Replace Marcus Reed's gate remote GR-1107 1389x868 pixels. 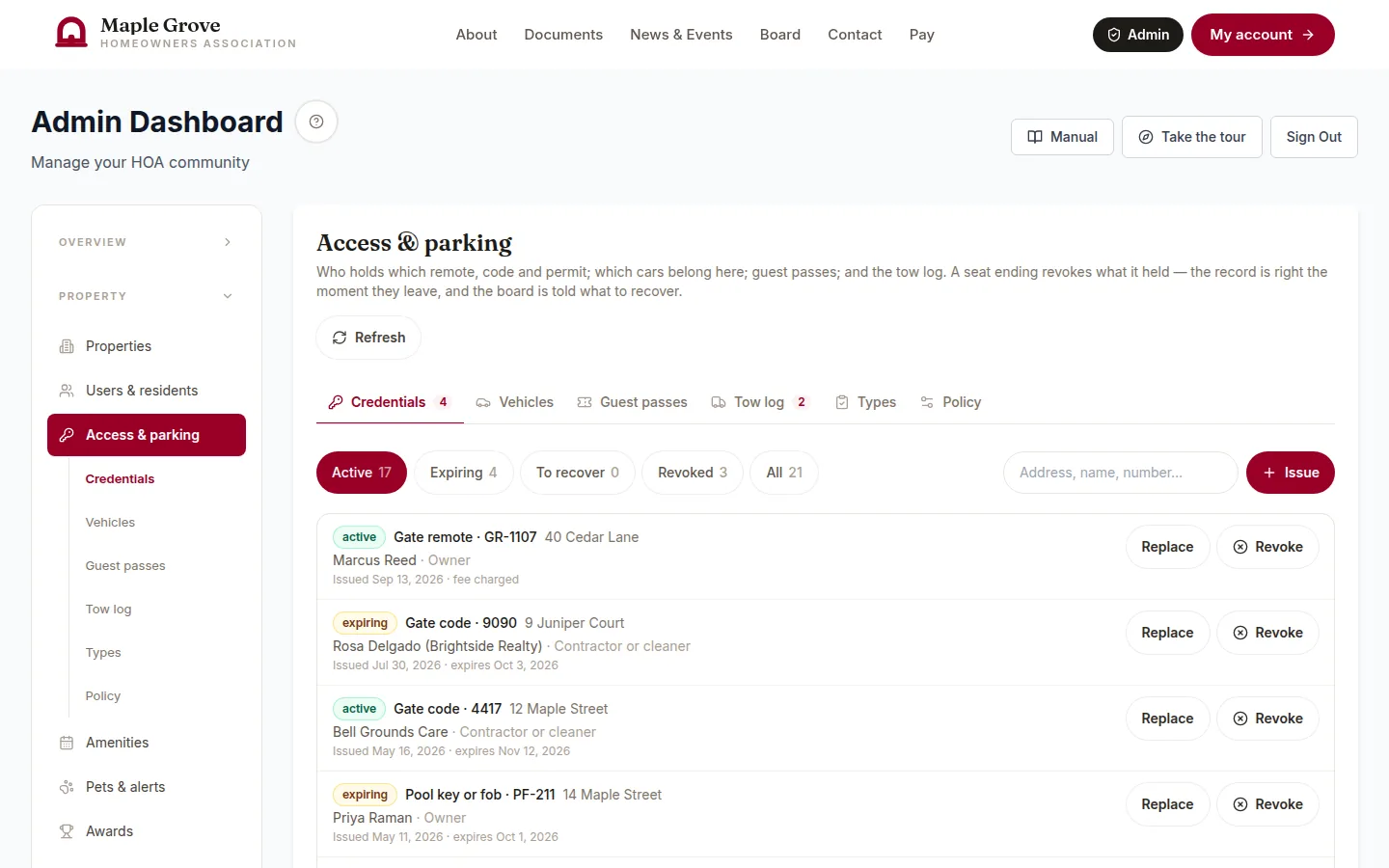1167,547
